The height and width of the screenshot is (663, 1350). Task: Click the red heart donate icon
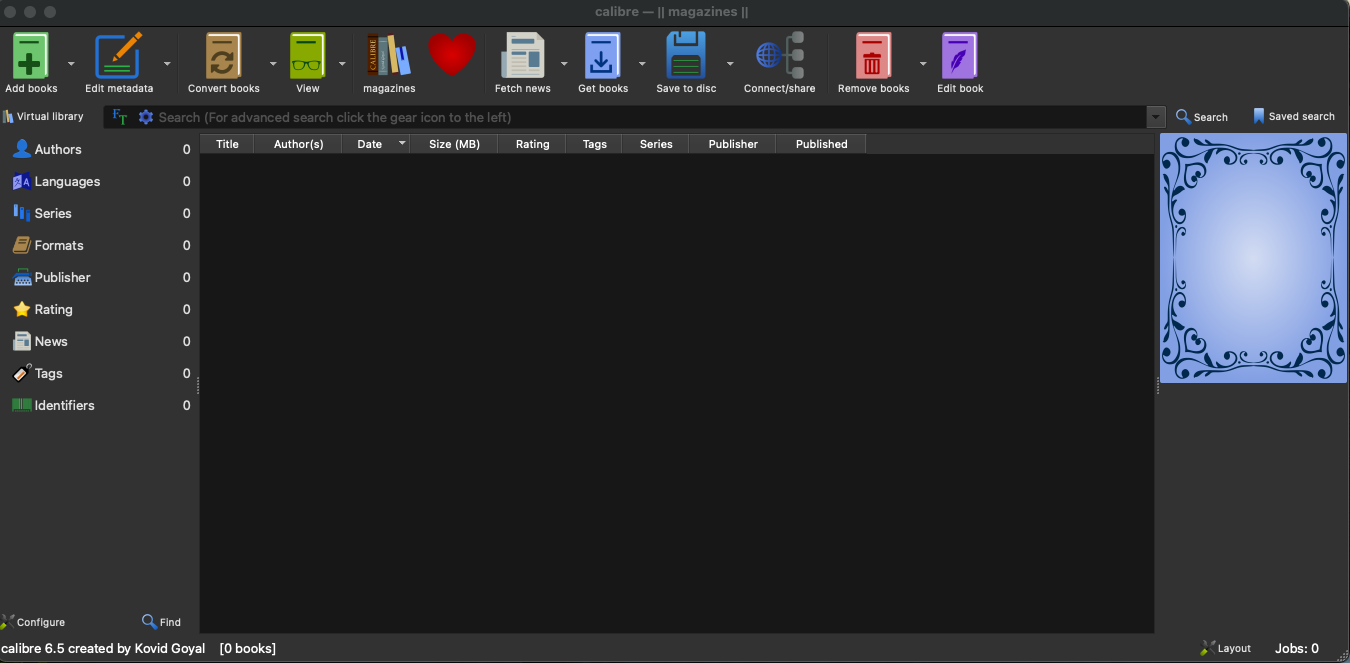point(452,54)
